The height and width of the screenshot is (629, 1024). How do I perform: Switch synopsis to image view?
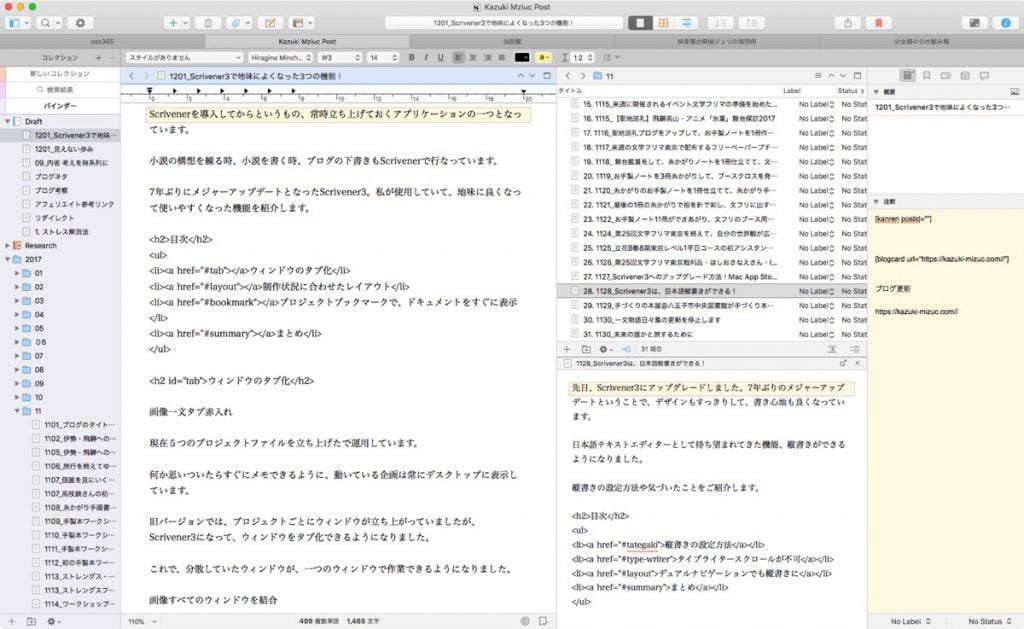(x=1014, y=92)
